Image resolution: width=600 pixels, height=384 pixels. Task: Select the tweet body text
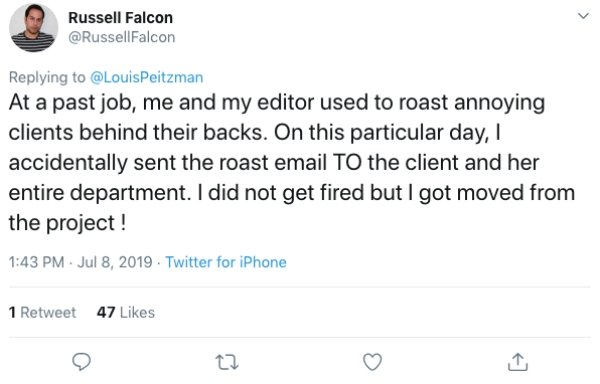pos(292,163)
